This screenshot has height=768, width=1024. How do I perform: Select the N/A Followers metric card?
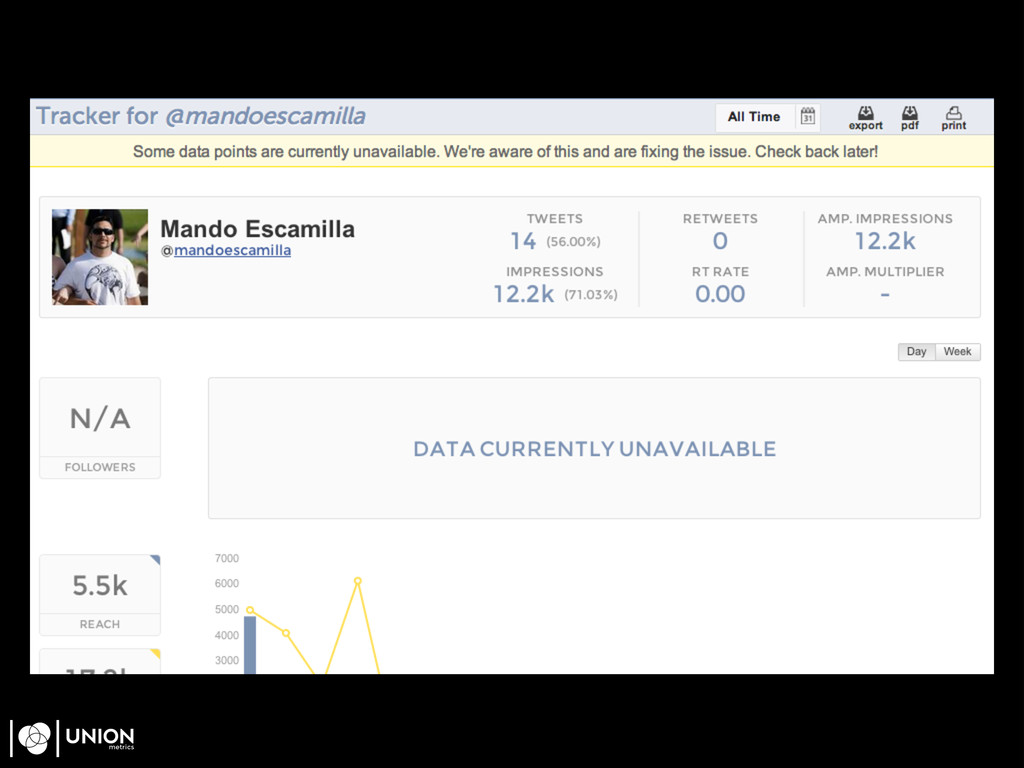[x=100, y=427]
